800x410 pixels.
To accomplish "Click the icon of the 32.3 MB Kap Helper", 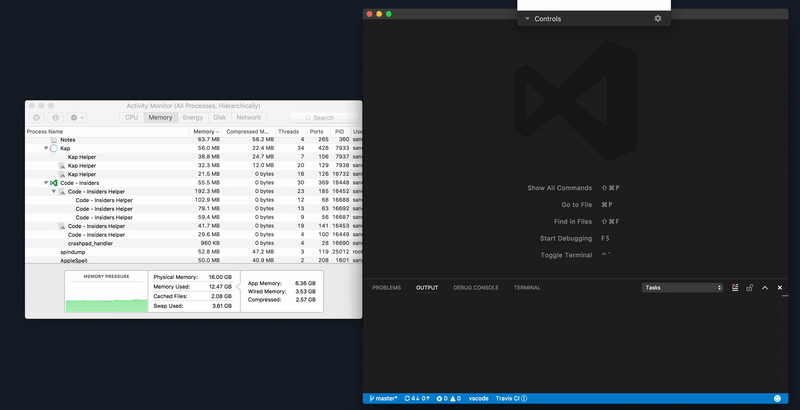I will pos(62,166).
